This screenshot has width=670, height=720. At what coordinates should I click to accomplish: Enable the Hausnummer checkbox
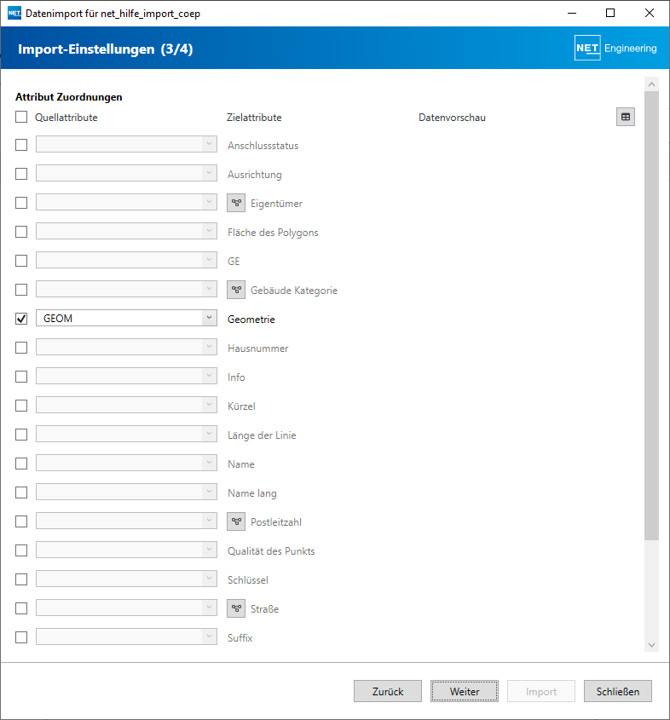(x=21, y=348)
